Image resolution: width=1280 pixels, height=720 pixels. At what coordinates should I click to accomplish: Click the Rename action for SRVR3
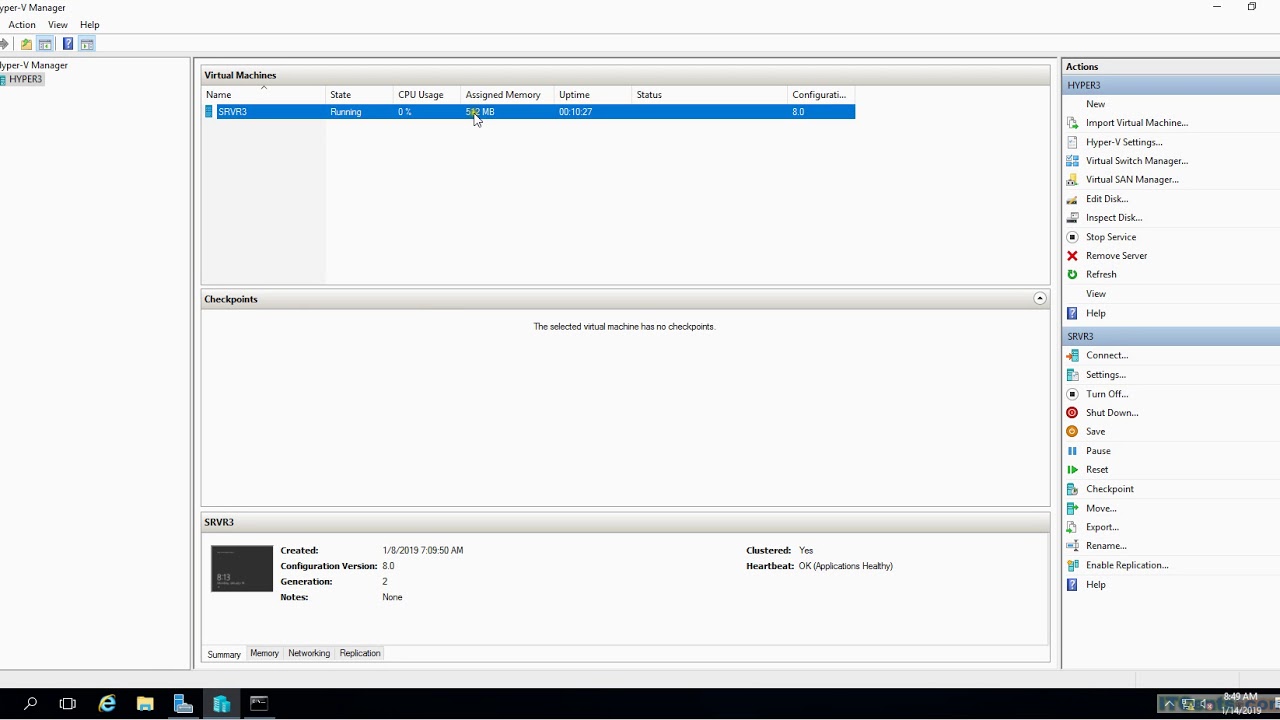click(x=1106, y=546)
